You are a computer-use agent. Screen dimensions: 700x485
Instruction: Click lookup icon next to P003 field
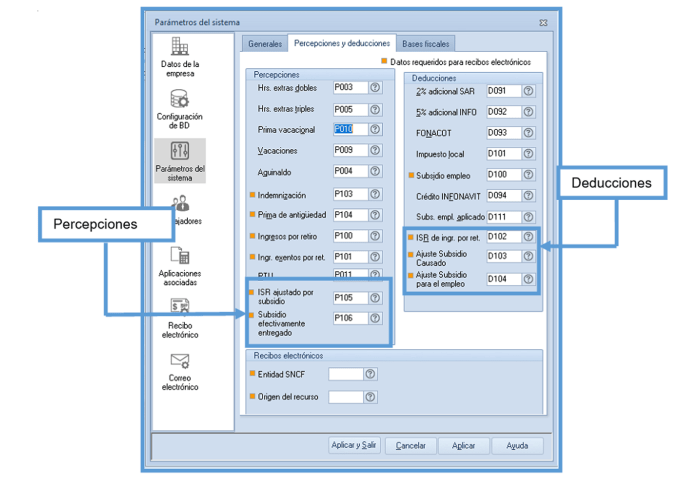pyautogui.click(x=375, y=88)
